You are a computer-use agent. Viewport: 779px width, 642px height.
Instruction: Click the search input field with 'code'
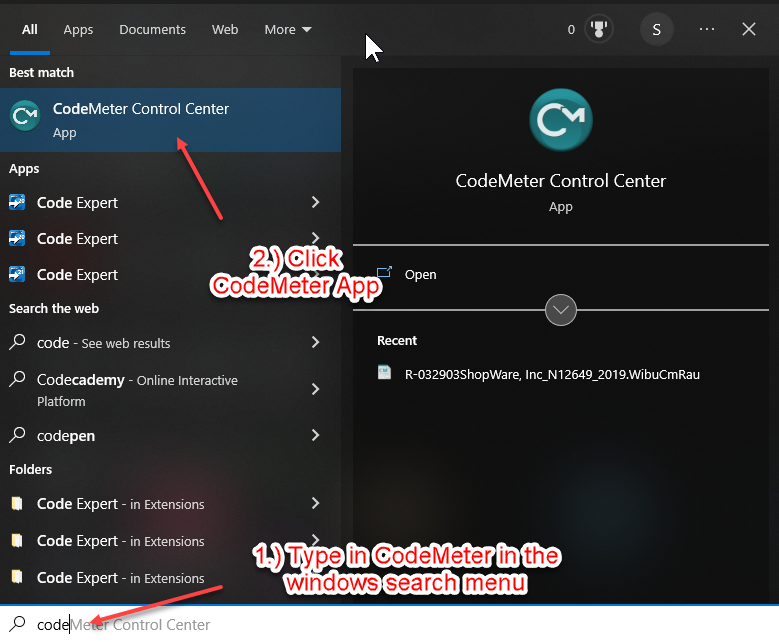tap(390, 624)
